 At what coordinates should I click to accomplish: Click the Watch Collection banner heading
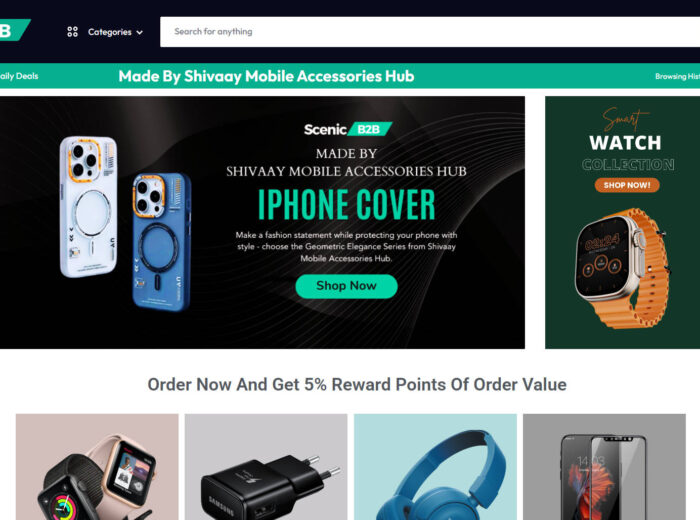626,152
